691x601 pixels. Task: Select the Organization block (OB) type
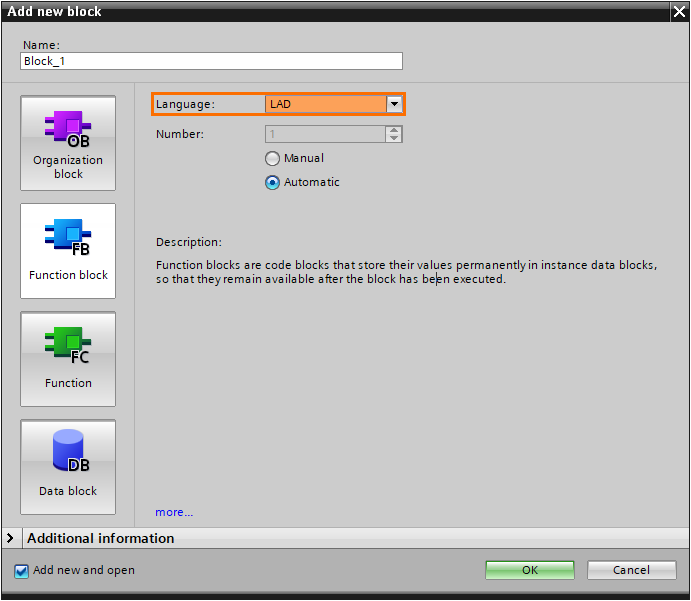click(68, 143)
